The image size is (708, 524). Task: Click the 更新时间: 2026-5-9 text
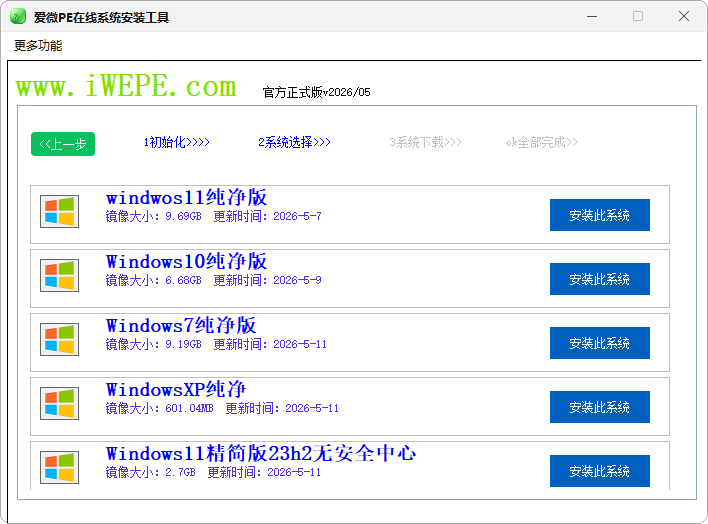[267, 281]
